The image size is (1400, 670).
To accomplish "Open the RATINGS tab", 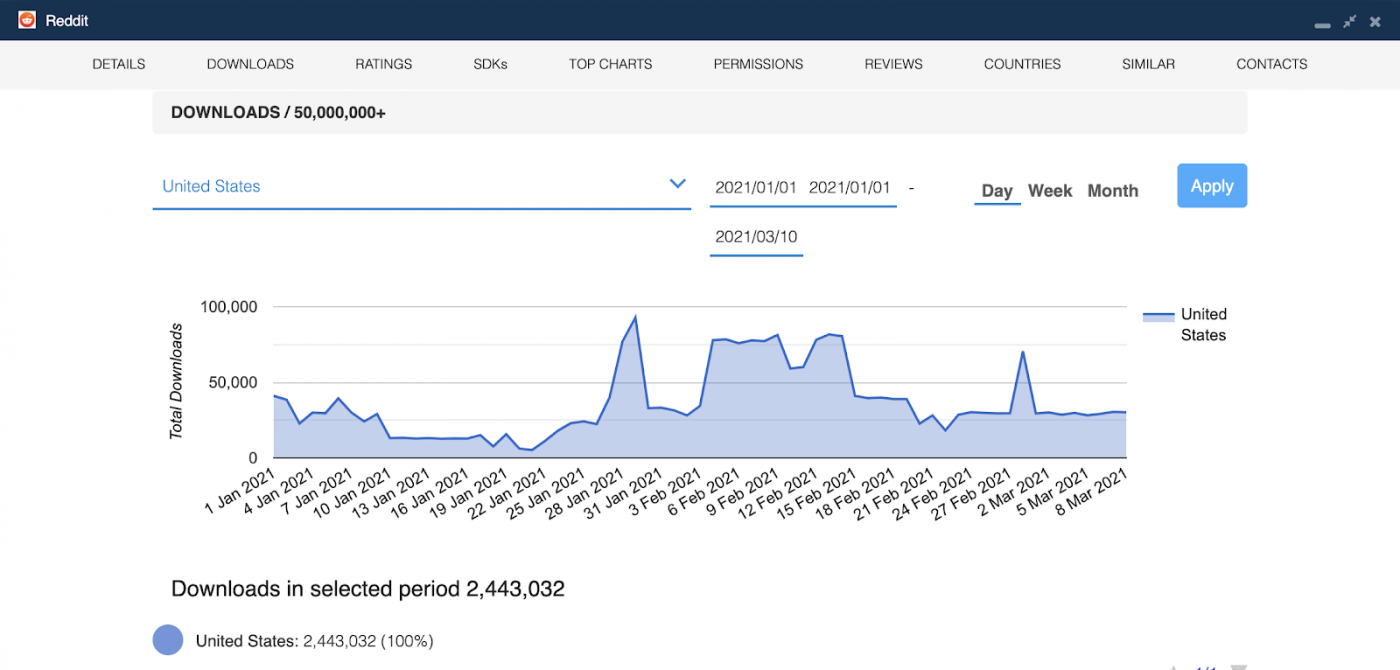I will [x=383, y=64].
